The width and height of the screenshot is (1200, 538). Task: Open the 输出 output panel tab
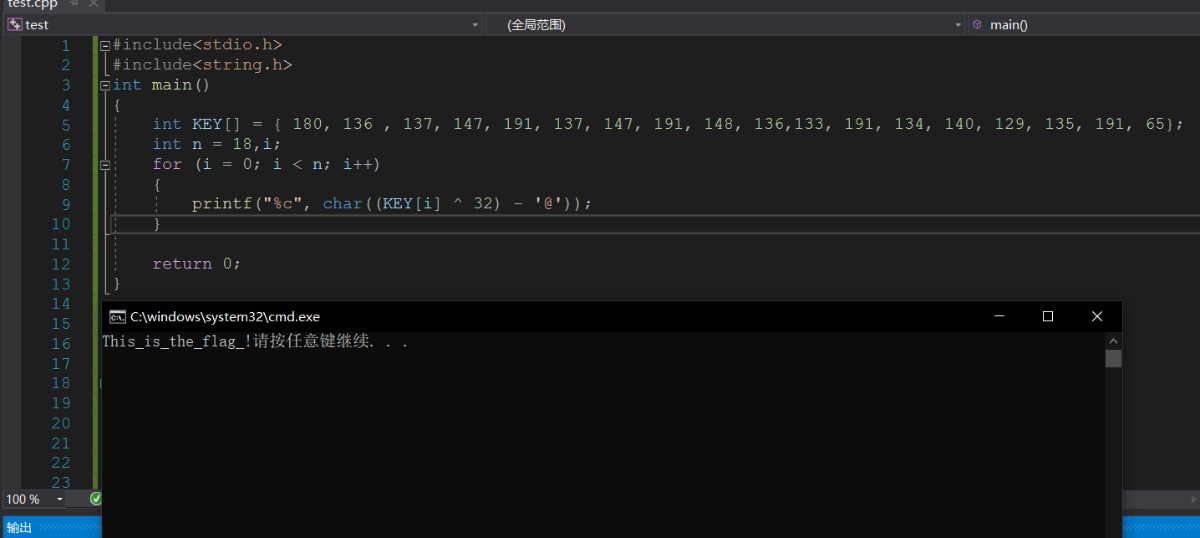tap(19, 527)
